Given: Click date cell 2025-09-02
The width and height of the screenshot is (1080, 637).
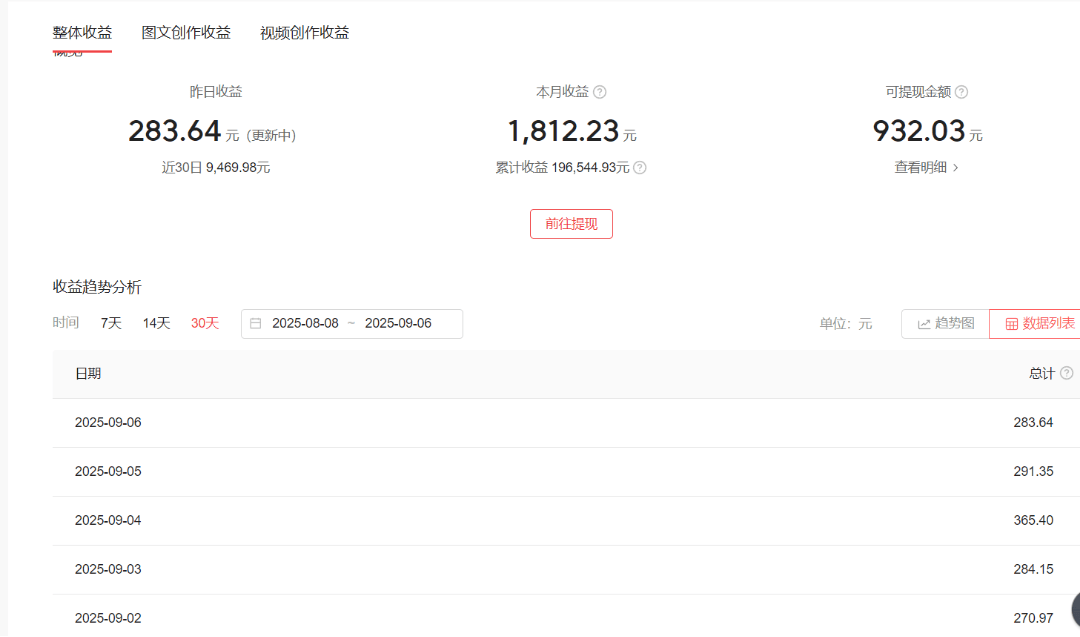Looking at the screenshot, I should (108, 618).
